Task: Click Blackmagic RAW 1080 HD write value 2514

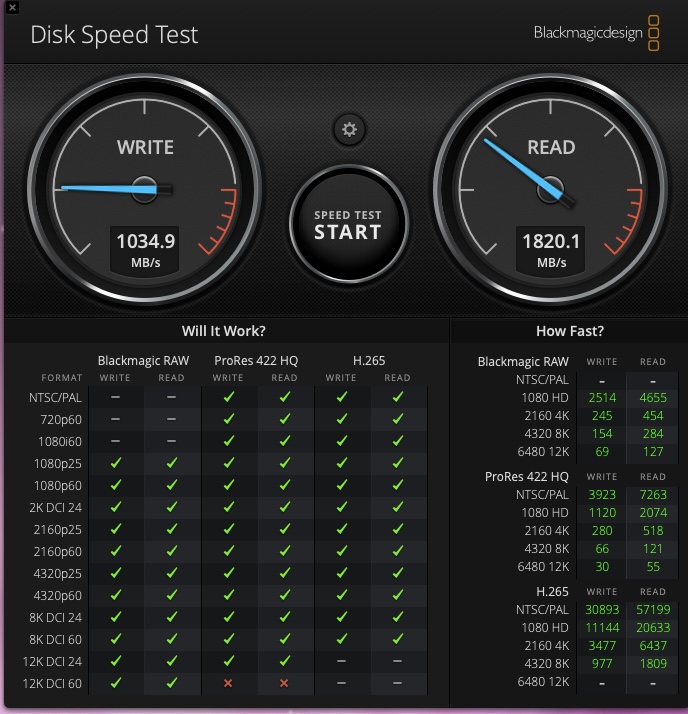Action: (x=602, y=398)
